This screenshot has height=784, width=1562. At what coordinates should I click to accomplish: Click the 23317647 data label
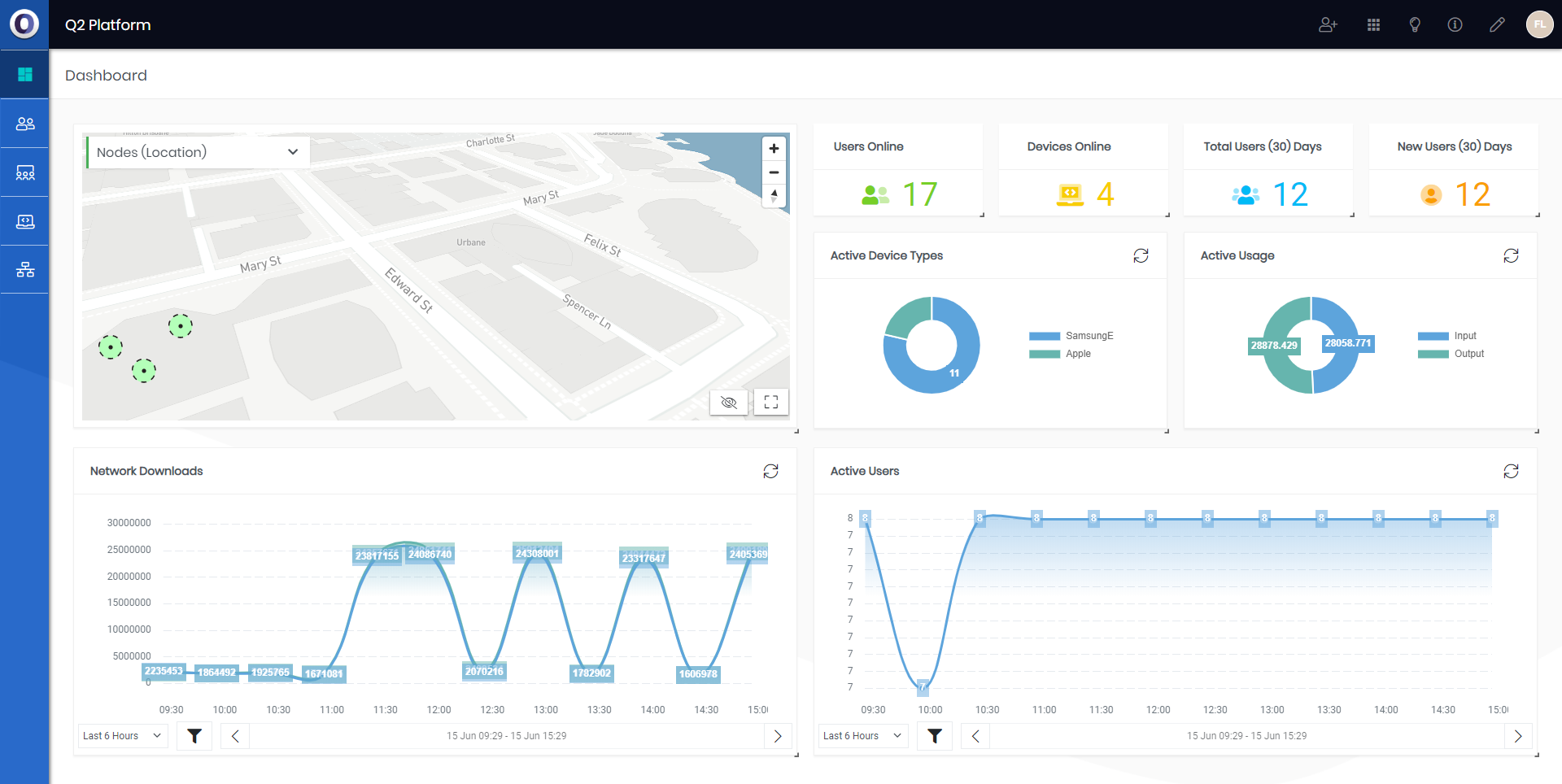click(644, 559)
